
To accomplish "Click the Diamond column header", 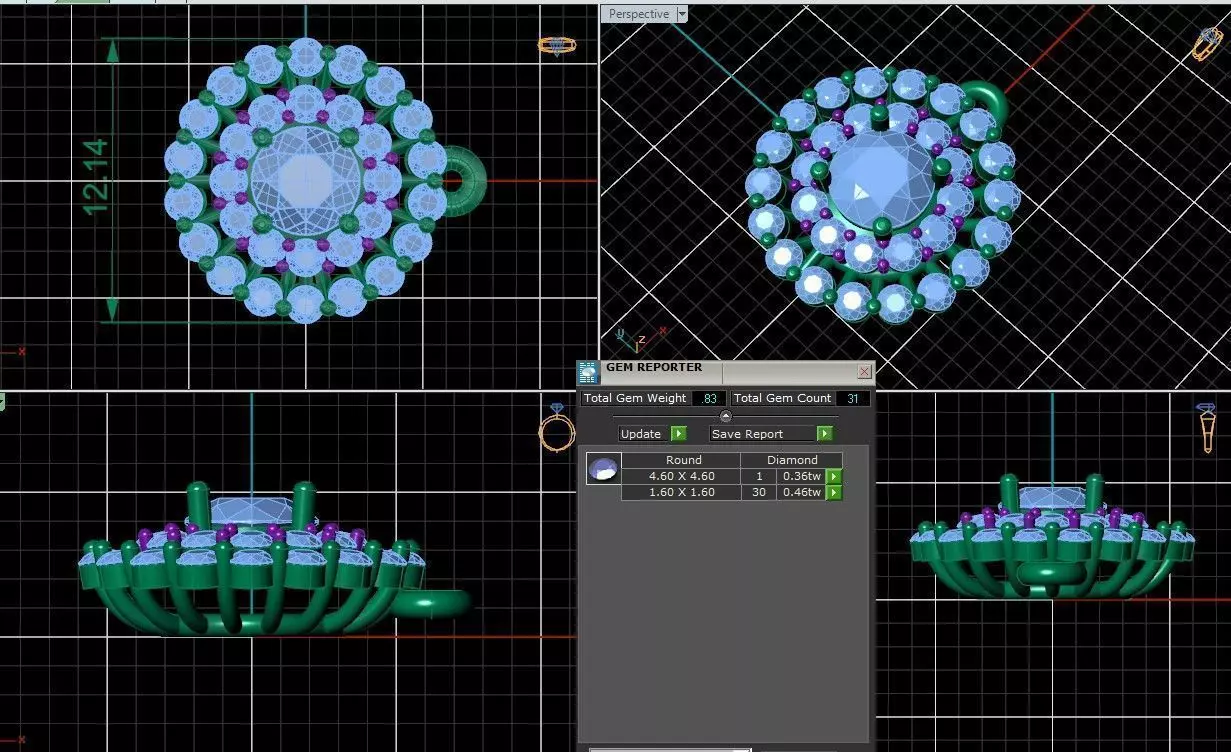I will tap(792, 460).
